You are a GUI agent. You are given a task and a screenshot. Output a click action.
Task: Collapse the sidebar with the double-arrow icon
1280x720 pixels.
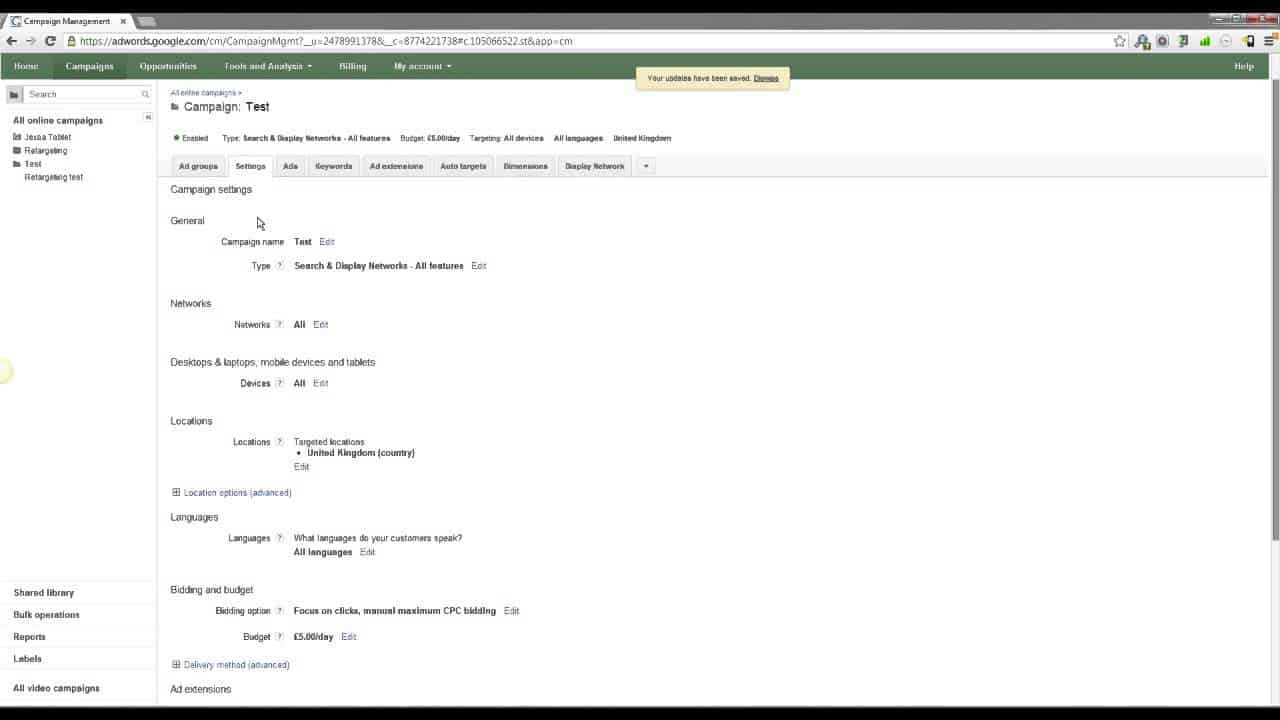click(x=148, y=117)
